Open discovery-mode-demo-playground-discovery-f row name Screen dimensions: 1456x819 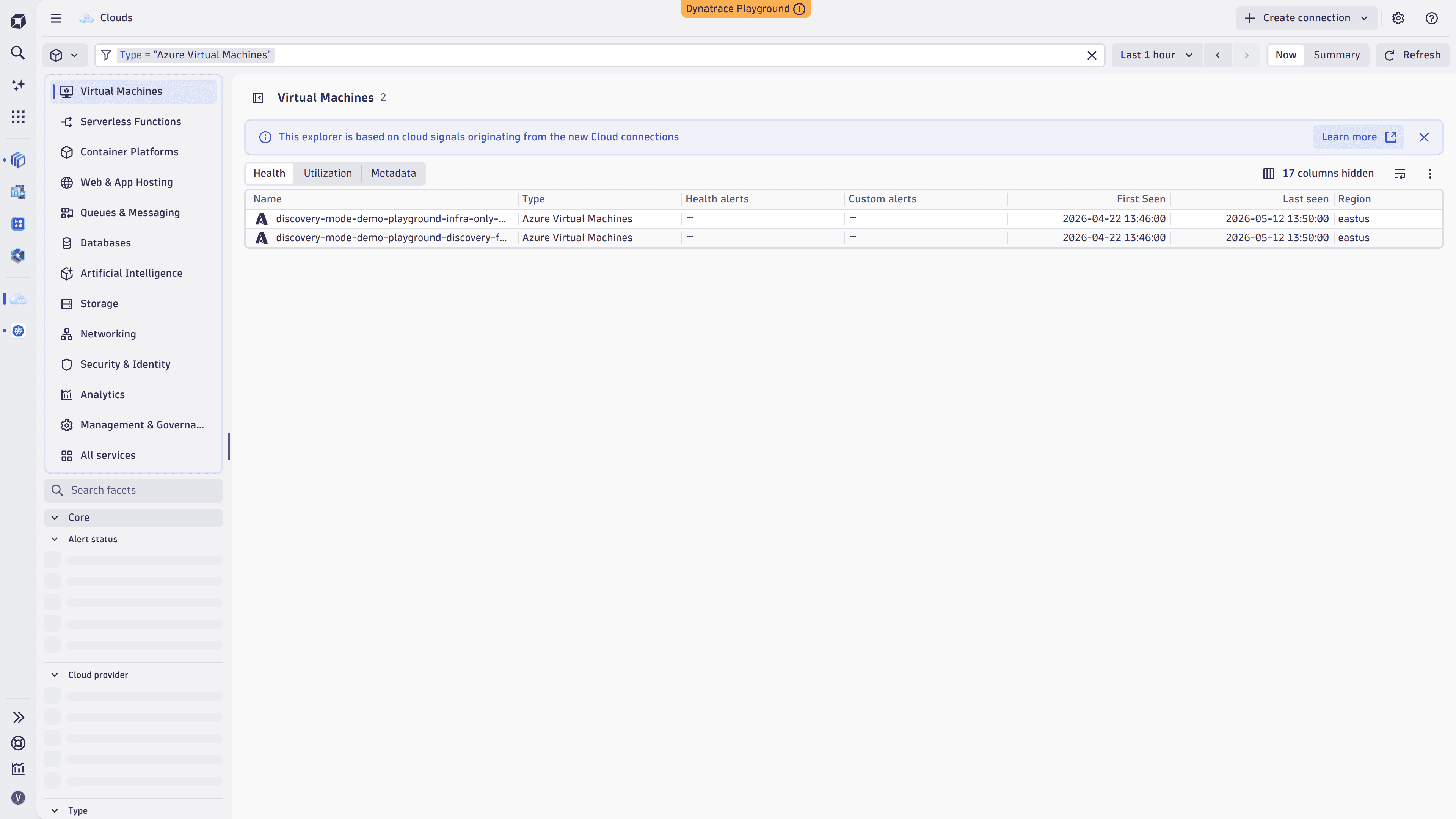pyautogui.click(x=391, y=238)
